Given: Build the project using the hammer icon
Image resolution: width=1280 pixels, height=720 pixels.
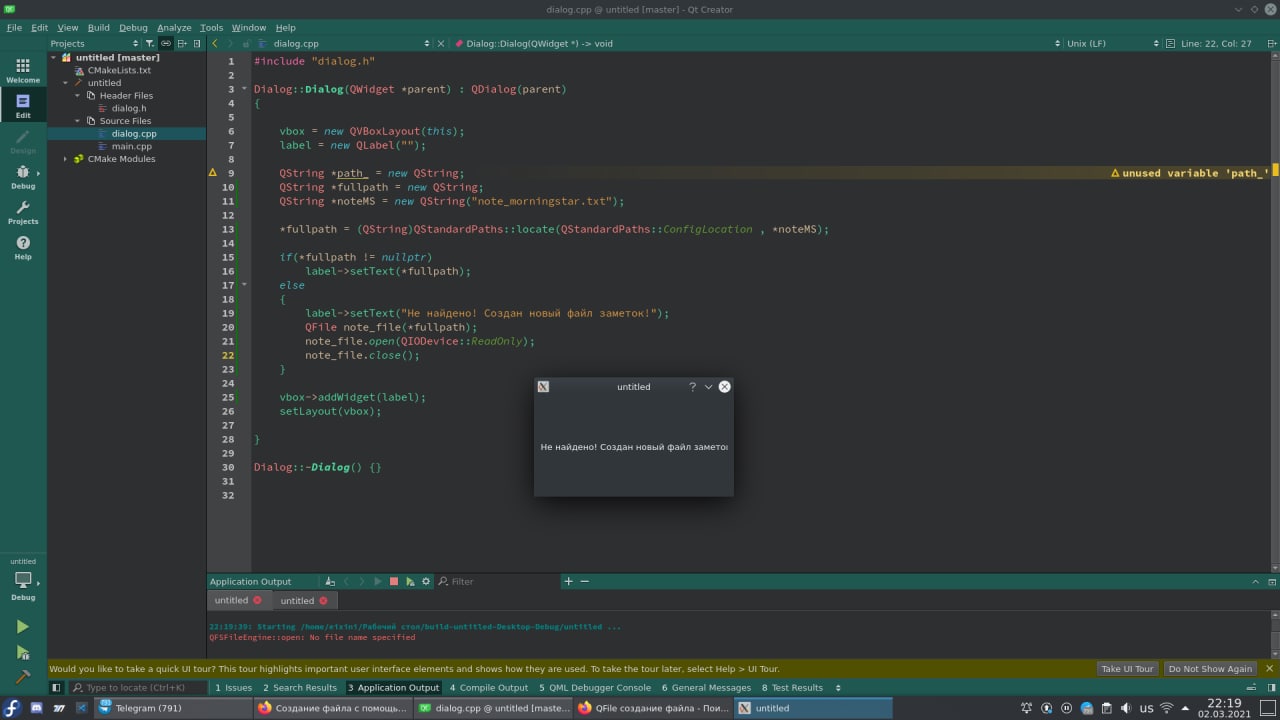Looking at the screenshot, I should click(22, 677).
